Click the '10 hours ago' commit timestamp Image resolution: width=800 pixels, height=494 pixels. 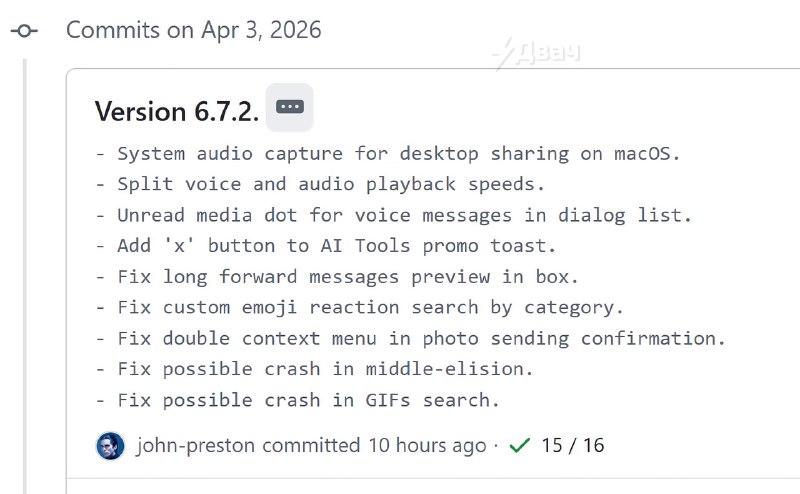point(427,445)
